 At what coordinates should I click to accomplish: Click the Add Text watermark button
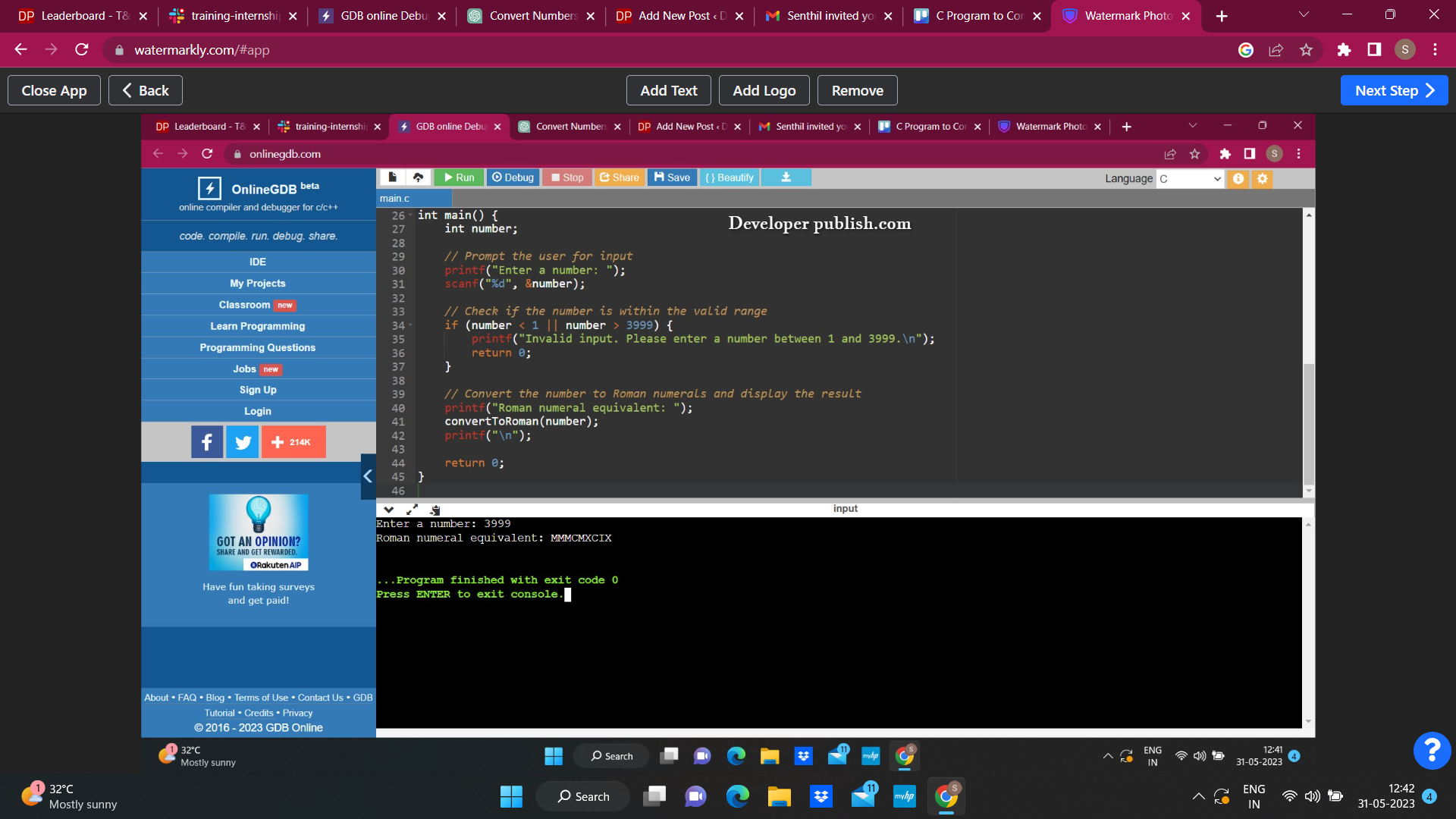click(x=668, y=90)
